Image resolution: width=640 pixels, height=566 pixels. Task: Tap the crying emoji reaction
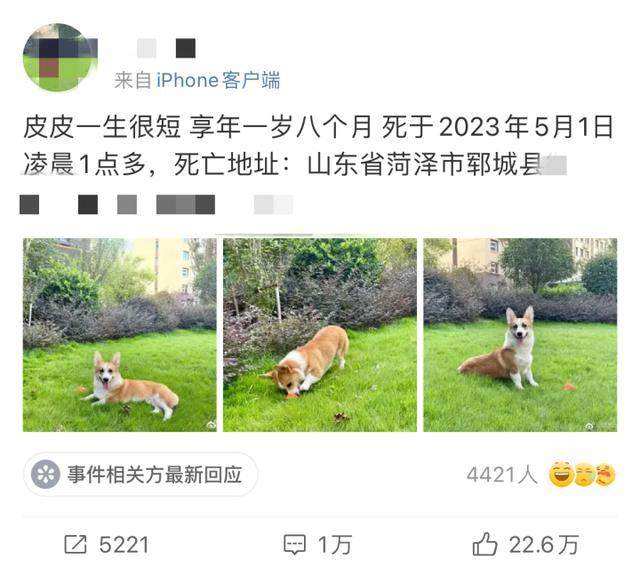[584, 475]
